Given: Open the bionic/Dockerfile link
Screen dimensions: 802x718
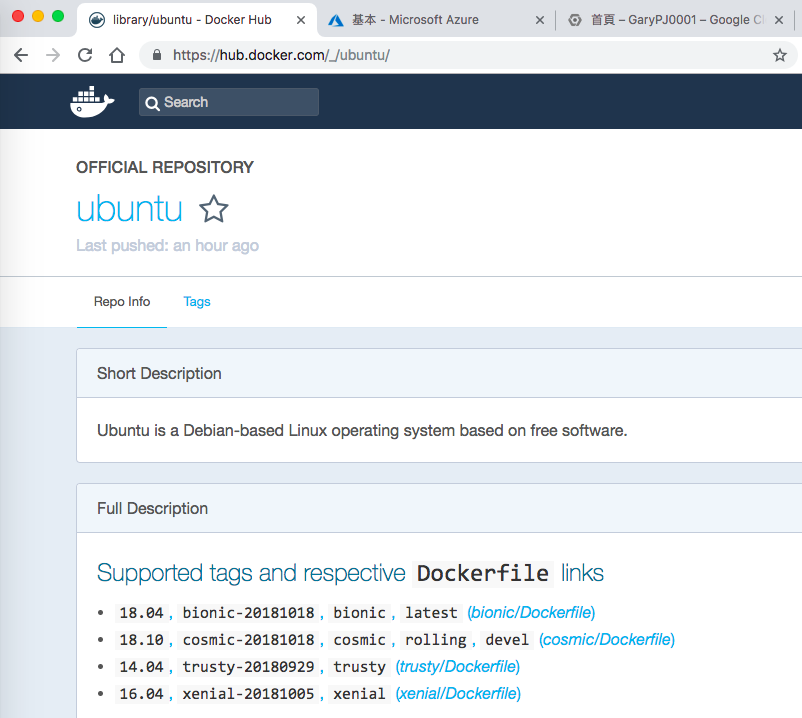Looking at the screenshot, I should click(x=531, y=612).
